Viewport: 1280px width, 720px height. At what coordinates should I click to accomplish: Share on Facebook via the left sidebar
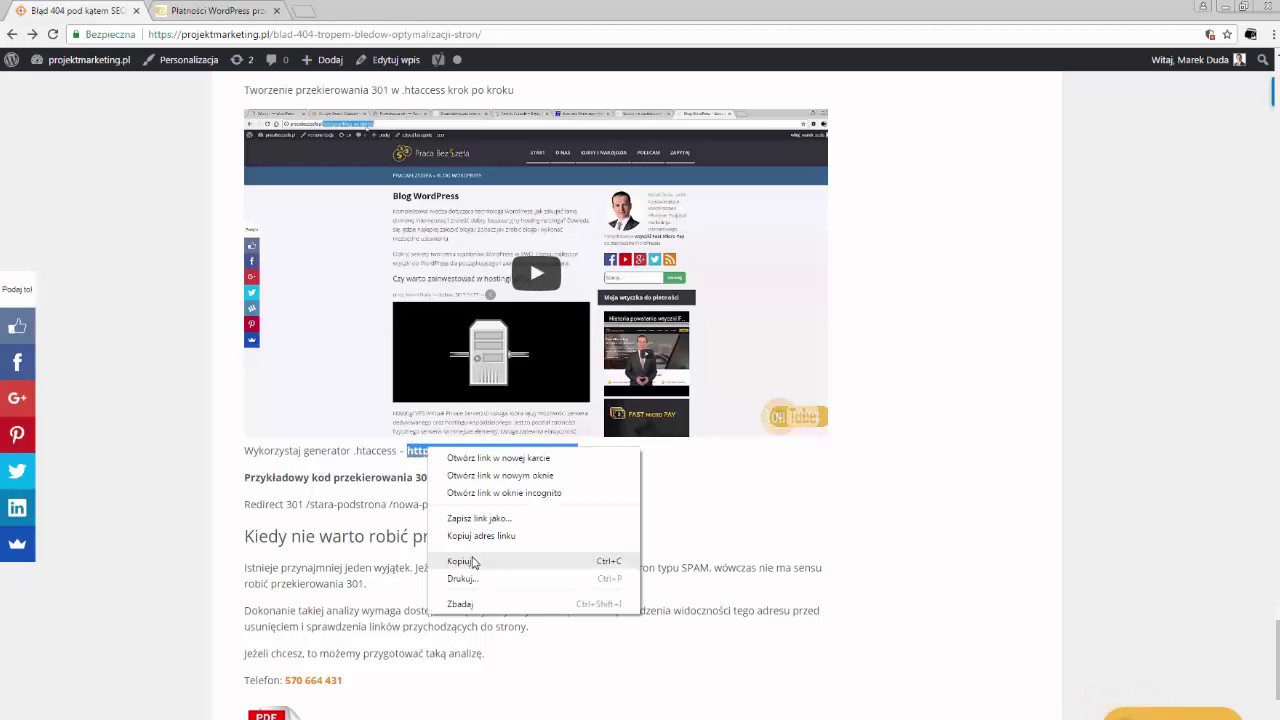17,362
